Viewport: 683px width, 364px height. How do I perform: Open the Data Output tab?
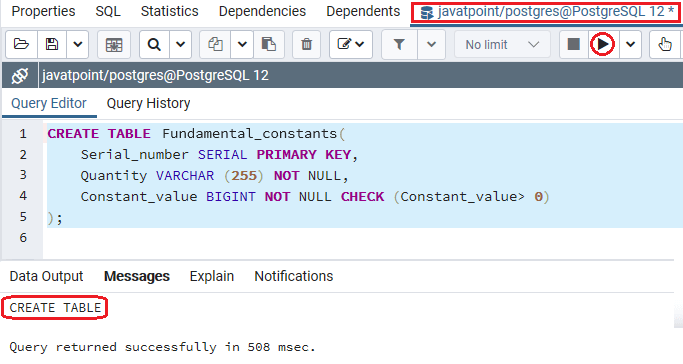point(46,276)
